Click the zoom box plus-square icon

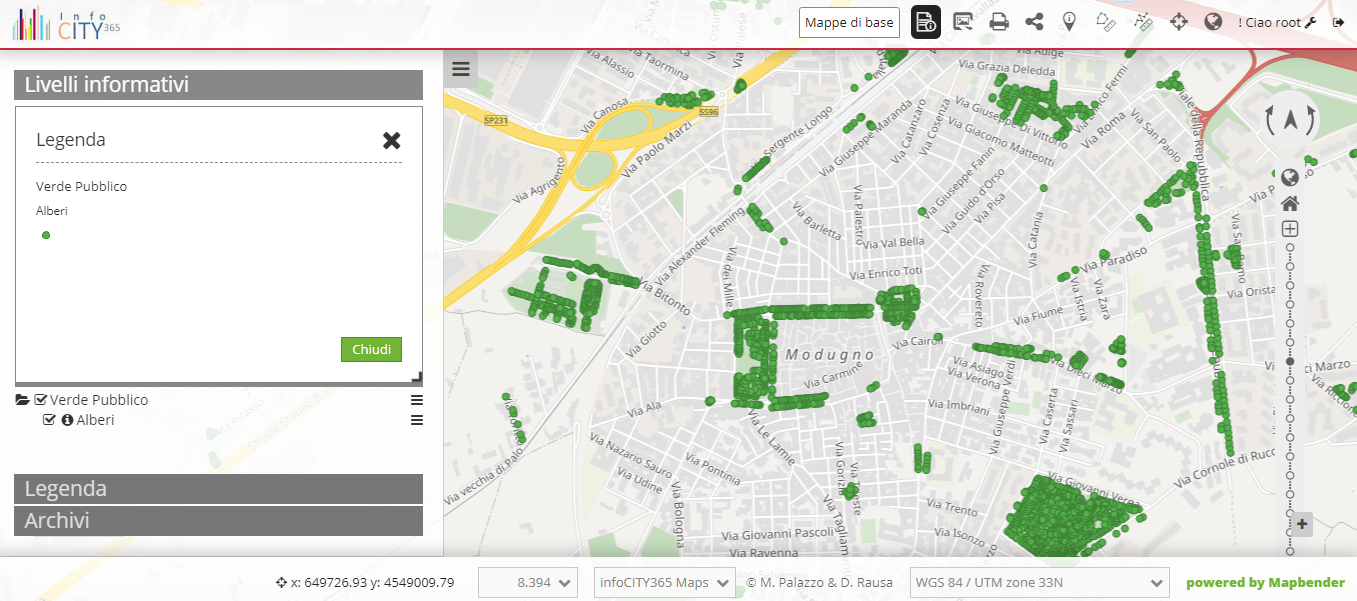pyautogui.click(x=1290, y=229)
